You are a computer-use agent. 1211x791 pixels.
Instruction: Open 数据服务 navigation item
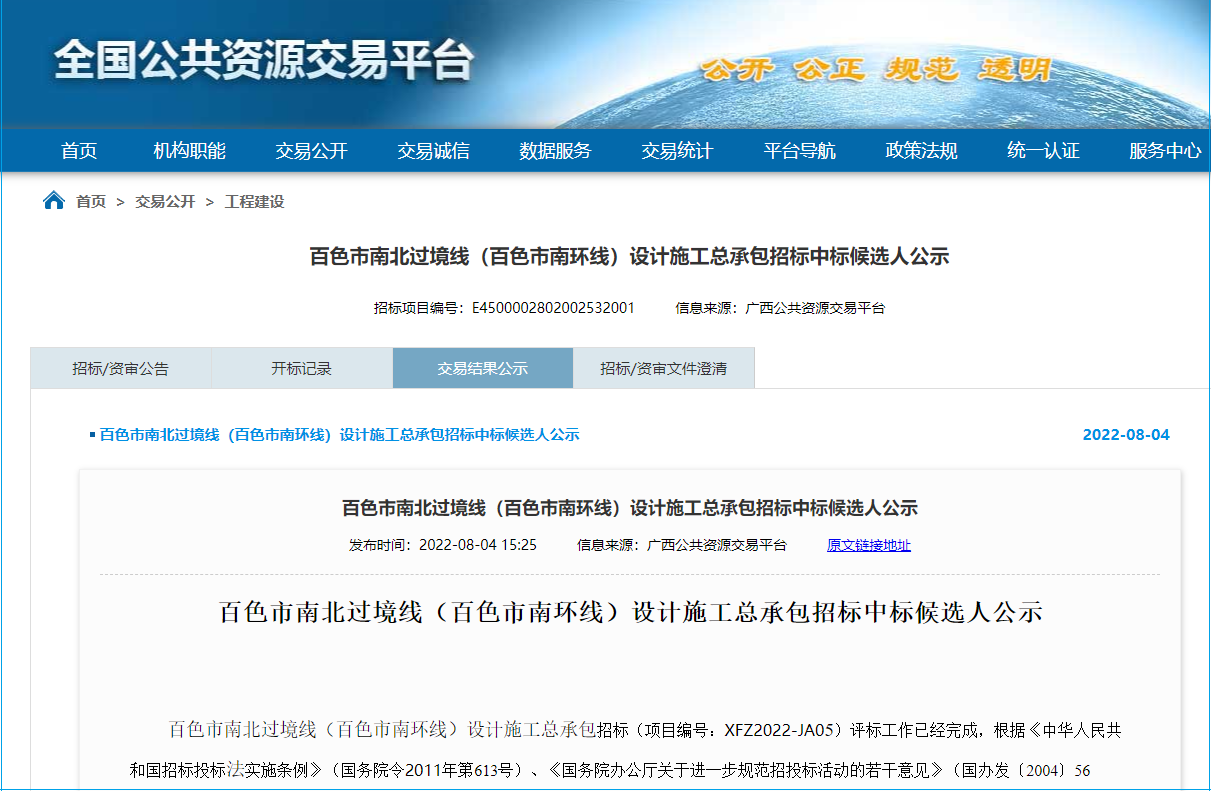click(555, 151)
